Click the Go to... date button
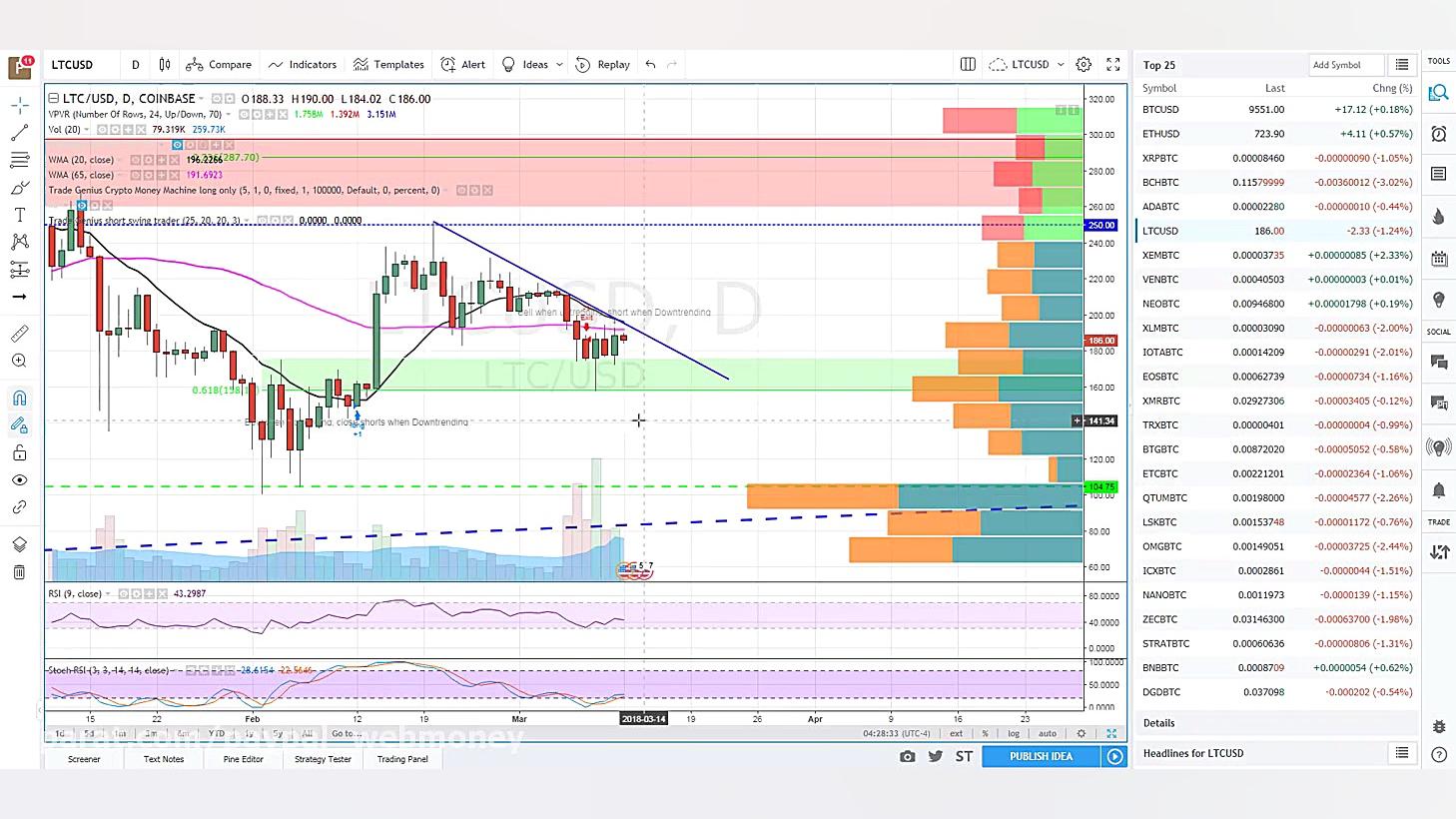 point(347,734)
